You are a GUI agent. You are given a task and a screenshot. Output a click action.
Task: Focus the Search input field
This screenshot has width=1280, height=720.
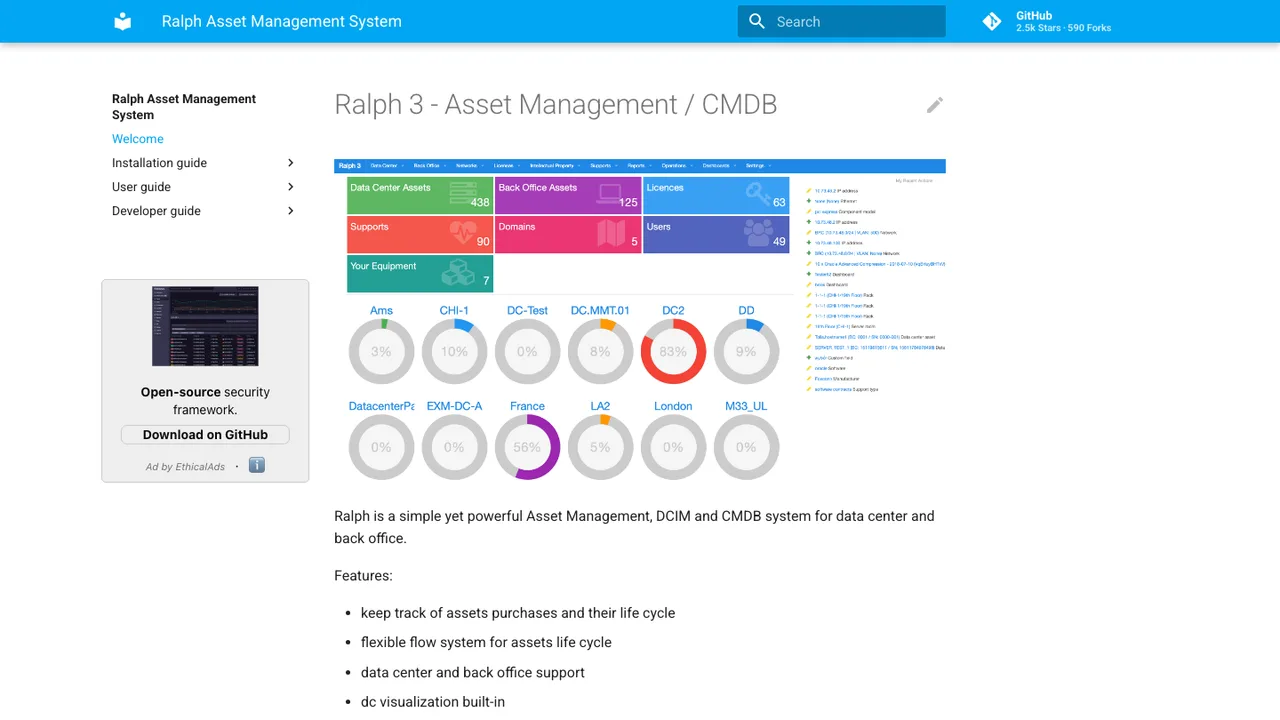[x=842, y=21]
